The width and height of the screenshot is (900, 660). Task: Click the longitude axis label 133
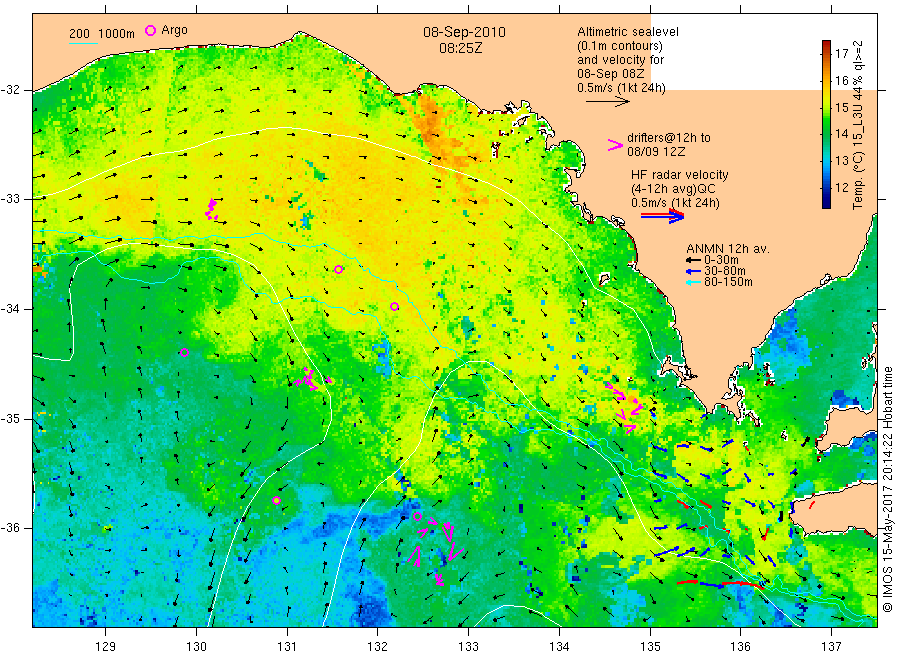468,647
